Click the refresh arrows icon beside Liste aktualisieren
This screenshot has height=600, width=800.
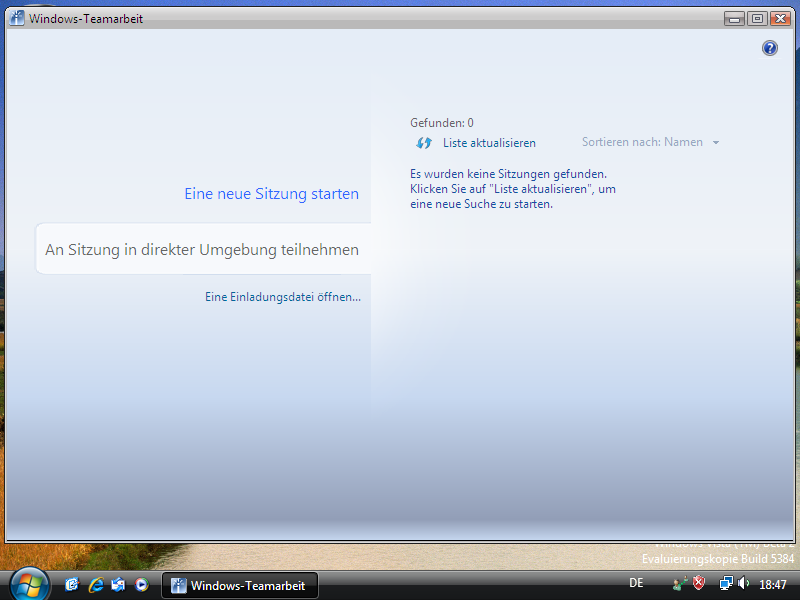coord(424,143)
